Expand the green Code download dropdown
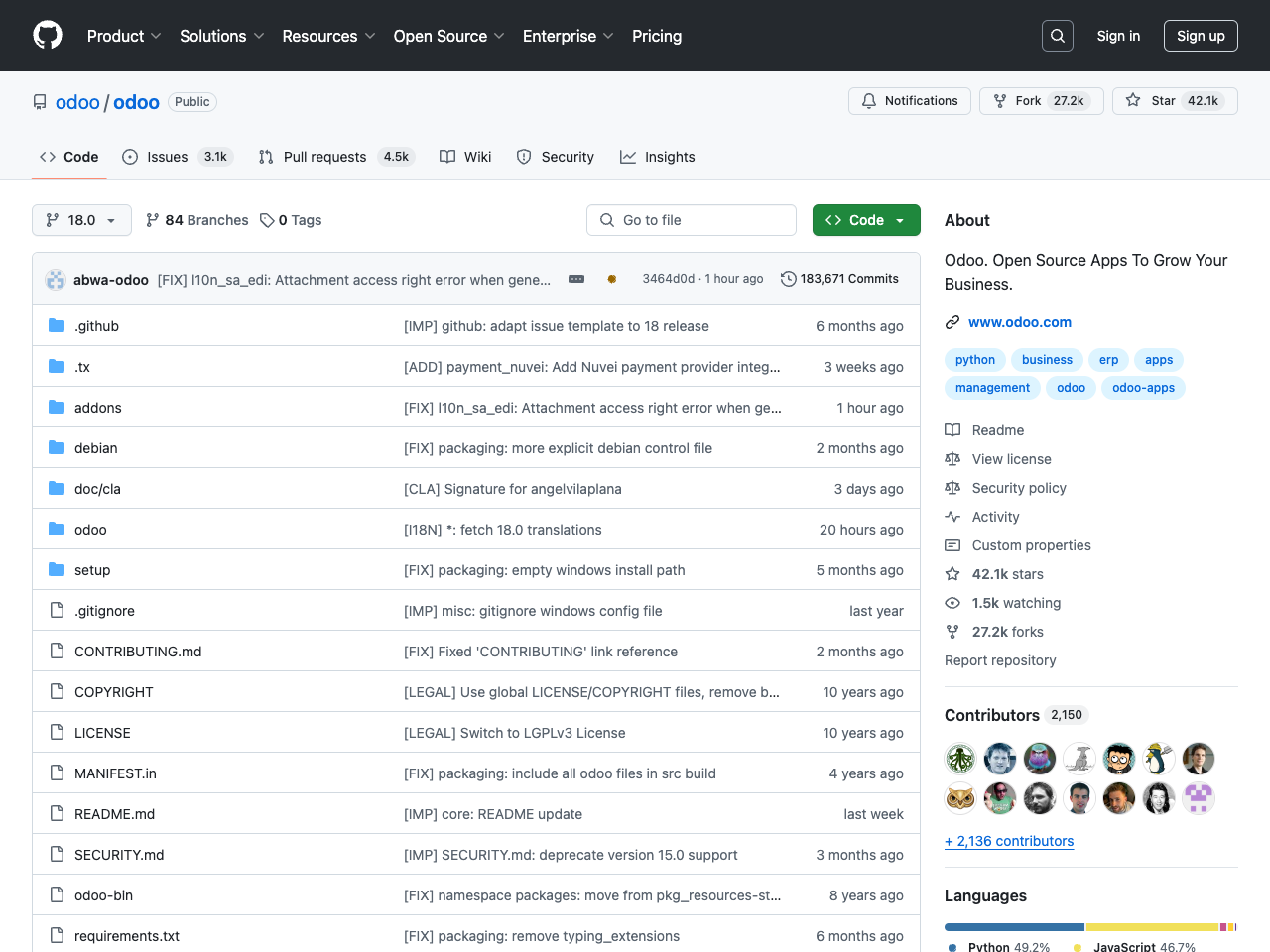The image size is (1270, 952). (x=866, y=220)
